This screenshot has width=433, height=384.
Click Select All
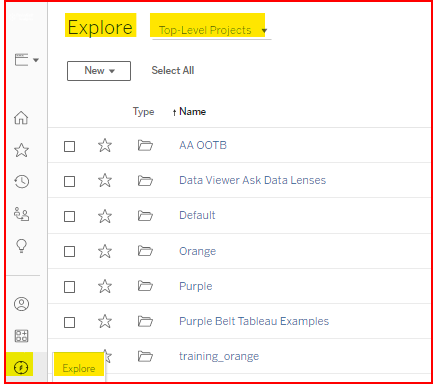coord(173,70)
